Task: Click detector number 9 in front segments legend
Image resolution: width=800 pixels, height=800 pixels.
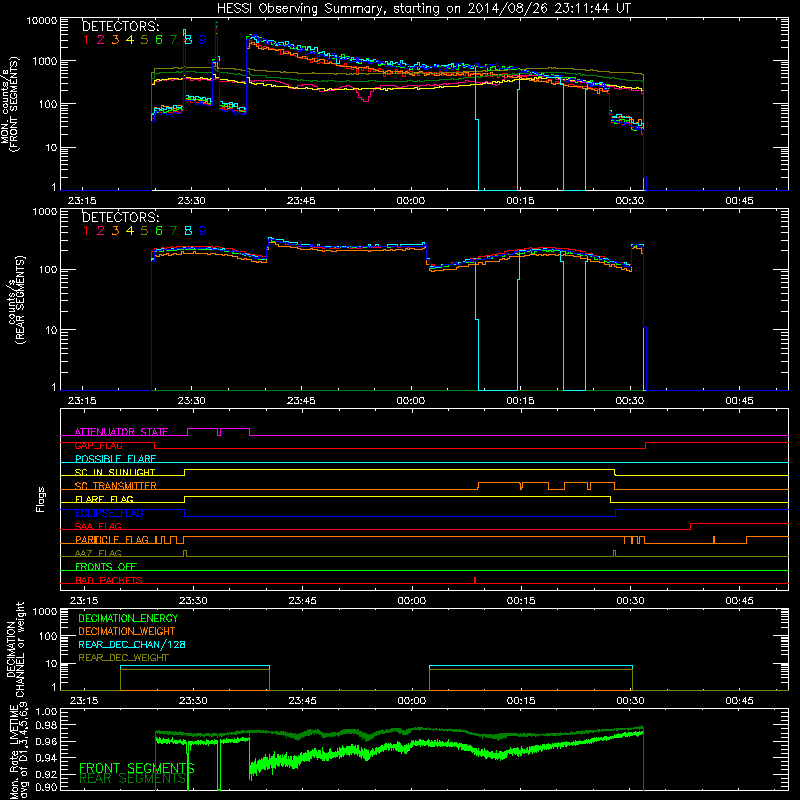Action: (x=203, y=40)
